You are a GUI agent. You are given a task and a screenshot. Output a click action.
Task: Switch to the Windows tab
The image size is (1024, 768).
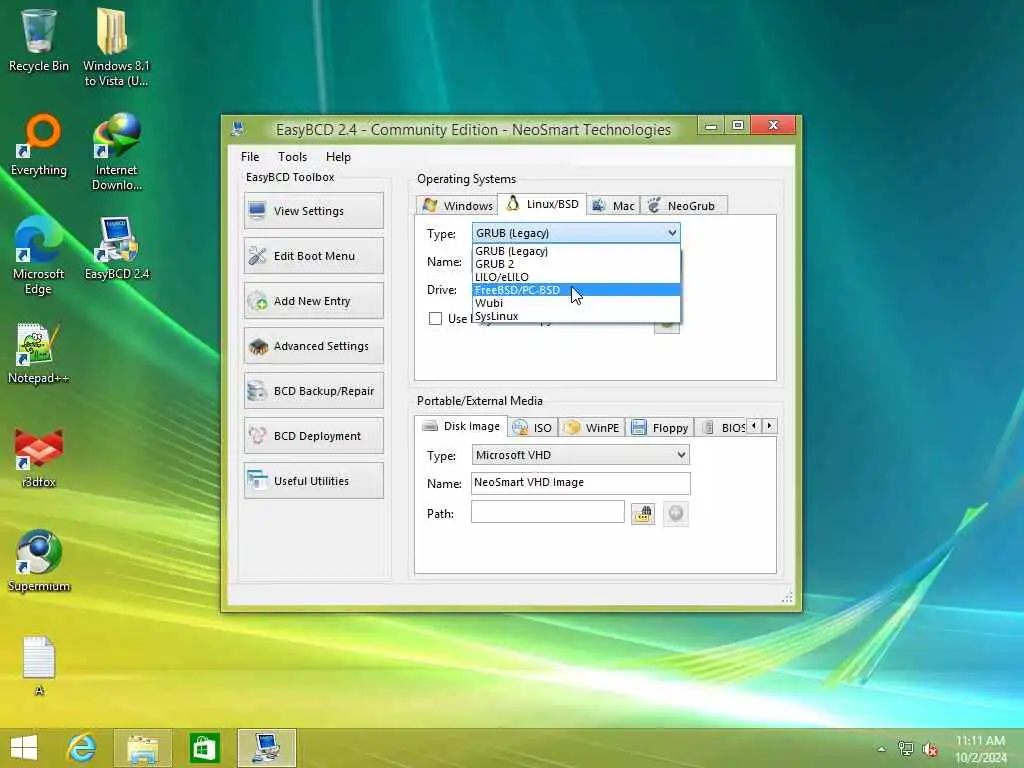pos(456,206)
